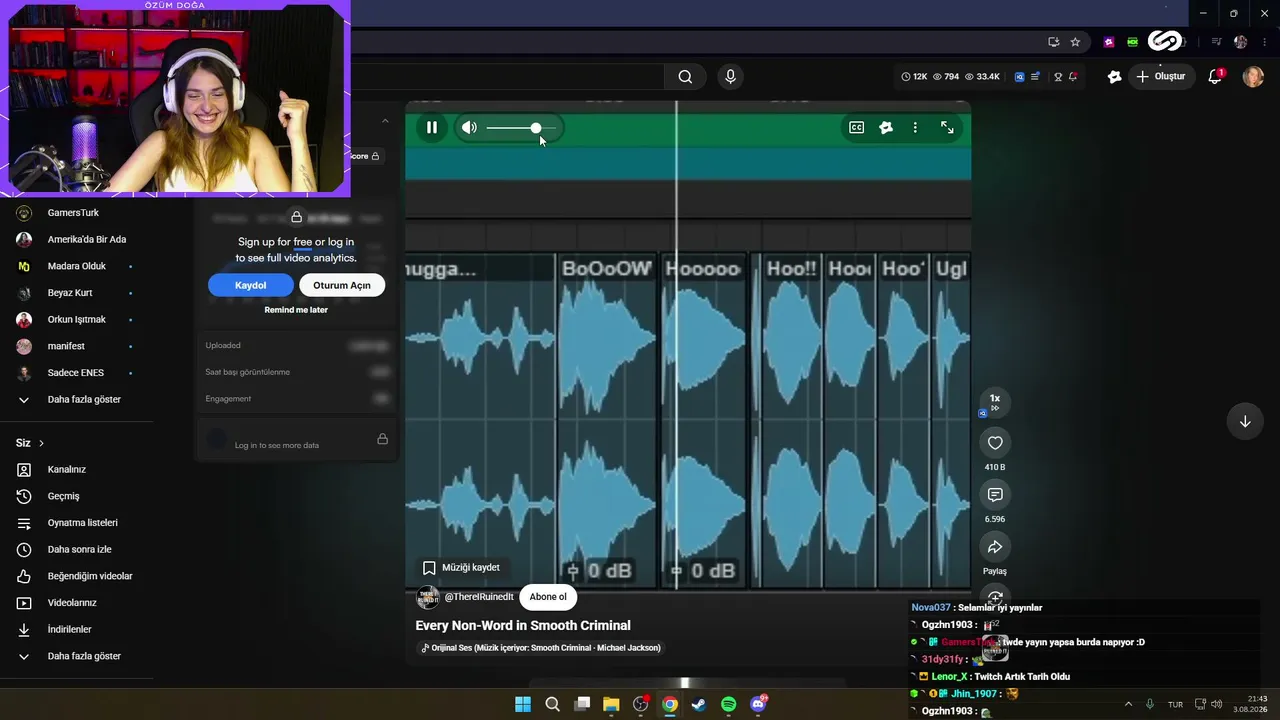Start voice search with the microphone

pyautogui.click(x=730, y=77)
